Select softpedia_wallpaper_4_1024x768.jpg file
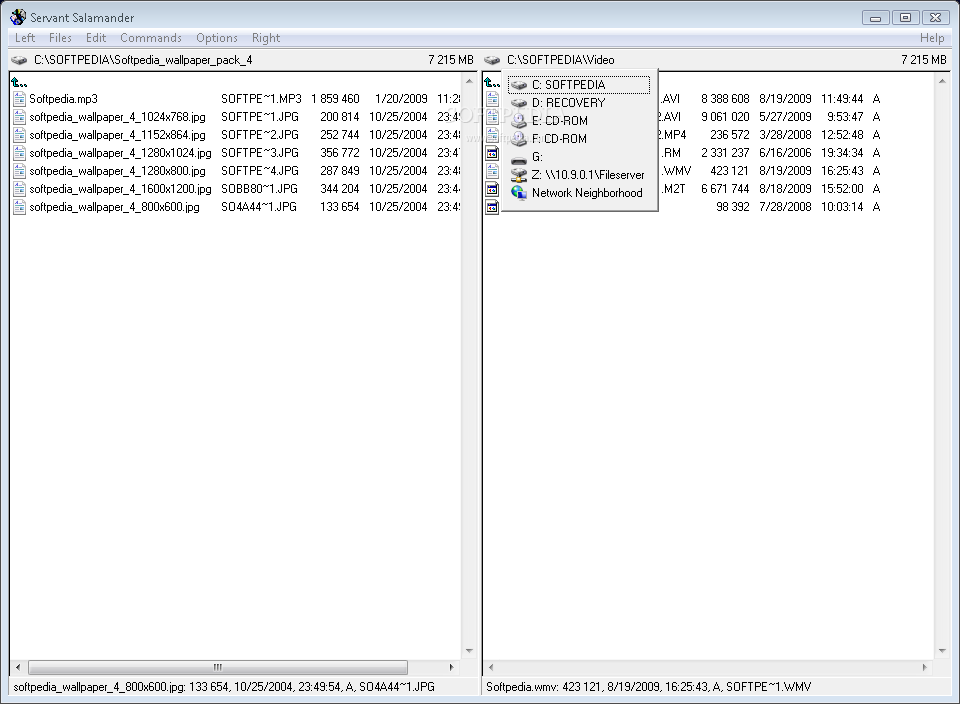 click(117, 117)
